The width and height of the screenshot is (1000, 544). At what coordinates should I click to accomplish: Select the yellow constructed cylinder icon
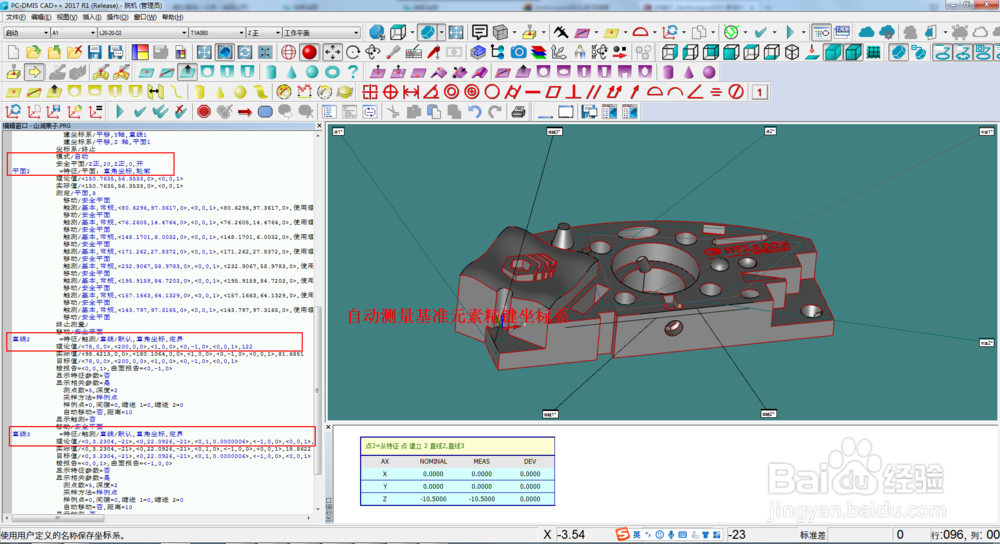[200, 92]
